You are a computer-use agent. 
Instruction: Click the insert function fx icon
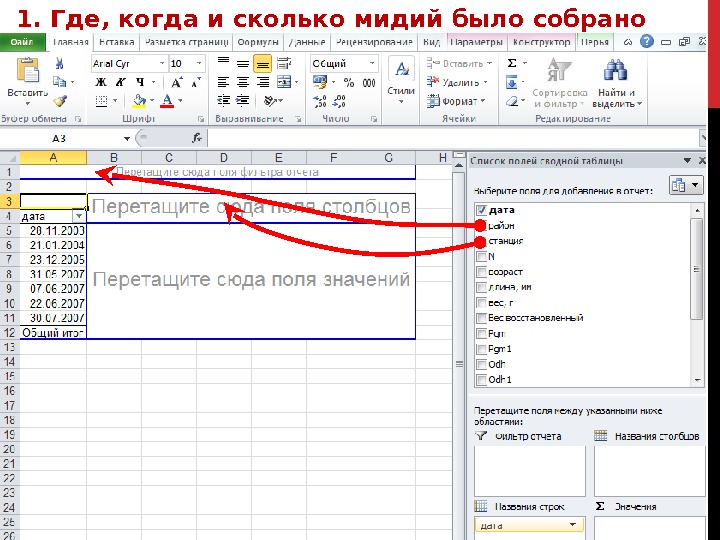click(197, 138)
